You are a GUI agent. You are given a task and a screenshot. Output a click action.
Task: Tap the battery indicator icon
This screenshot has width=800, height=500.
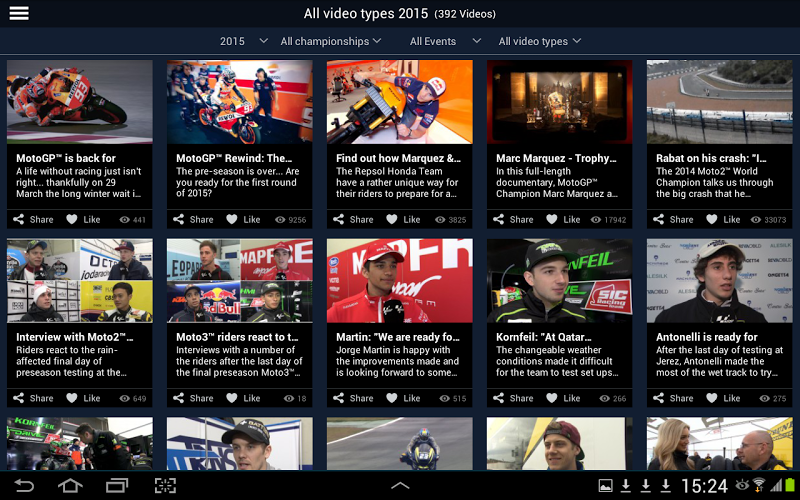click(790, 485)
